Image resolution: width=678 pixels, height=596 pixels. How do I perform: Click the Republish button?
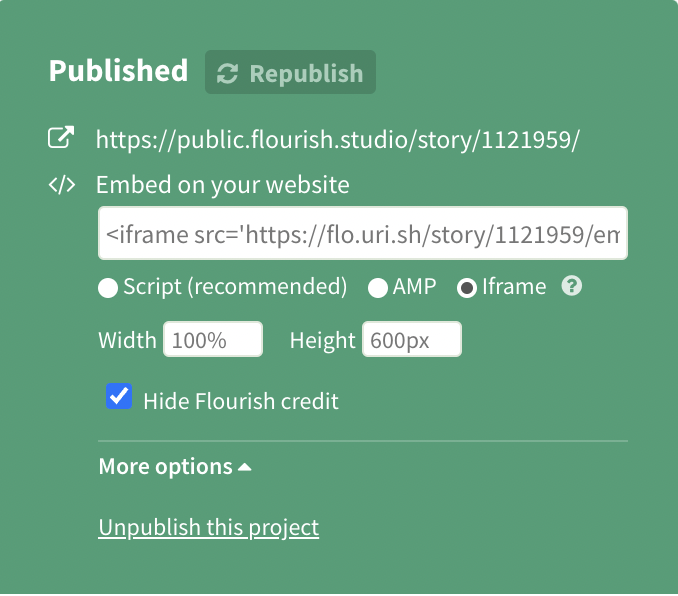(x=290, y=72)
